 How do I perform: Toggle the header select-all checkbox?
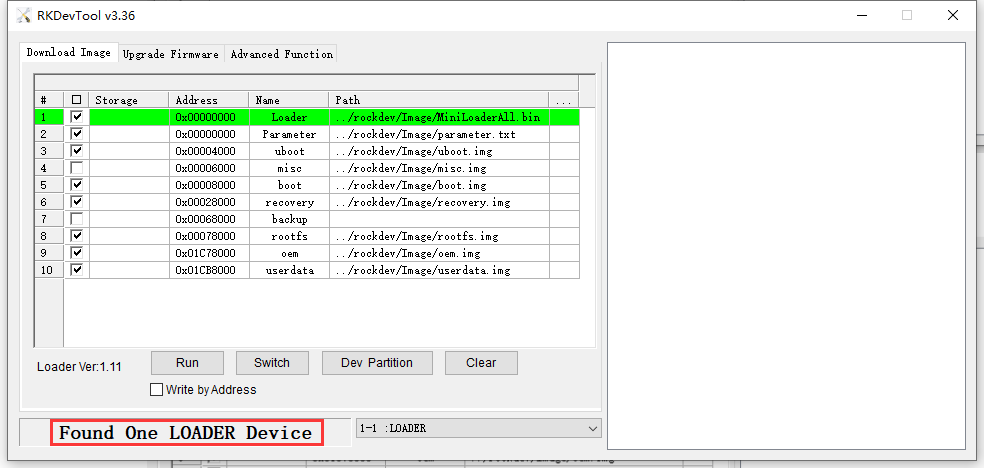pos(77,100)
